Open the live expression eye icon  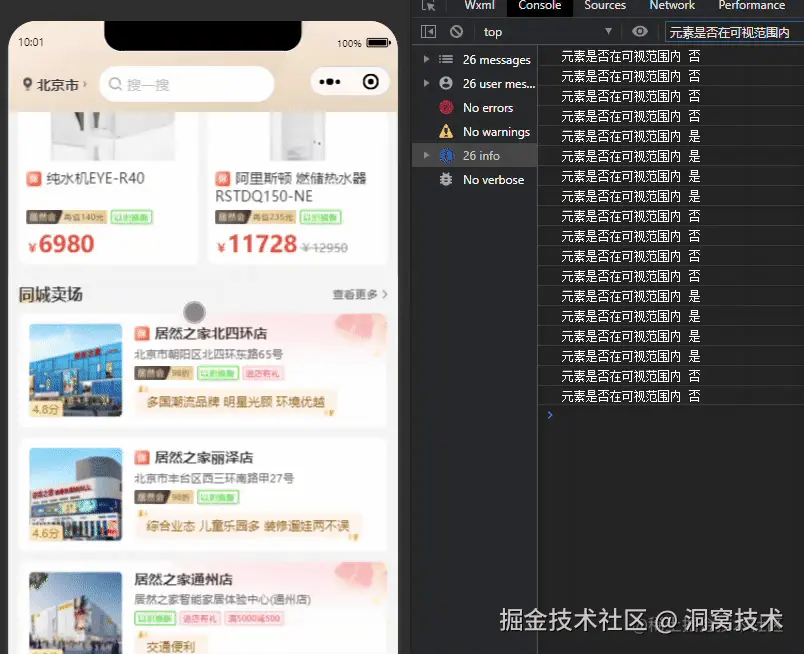(x=639, y=31)
